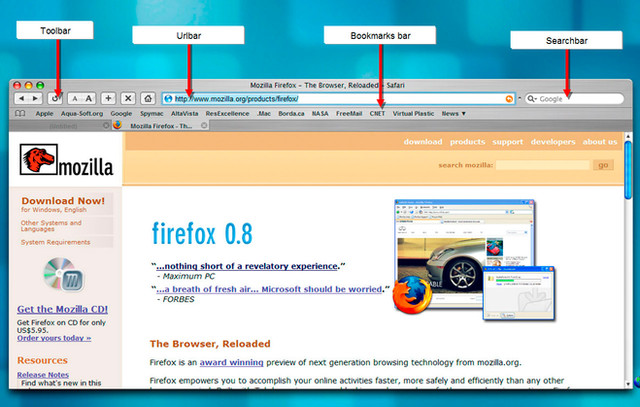Open the award winning link
Screen dimensions: 640x407
pos(231,362)
